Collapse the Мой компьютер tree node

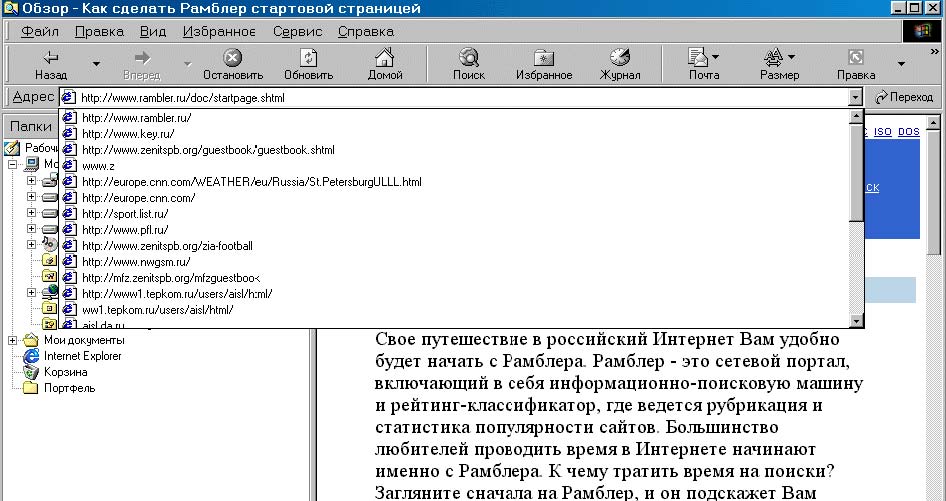(12, 164)
